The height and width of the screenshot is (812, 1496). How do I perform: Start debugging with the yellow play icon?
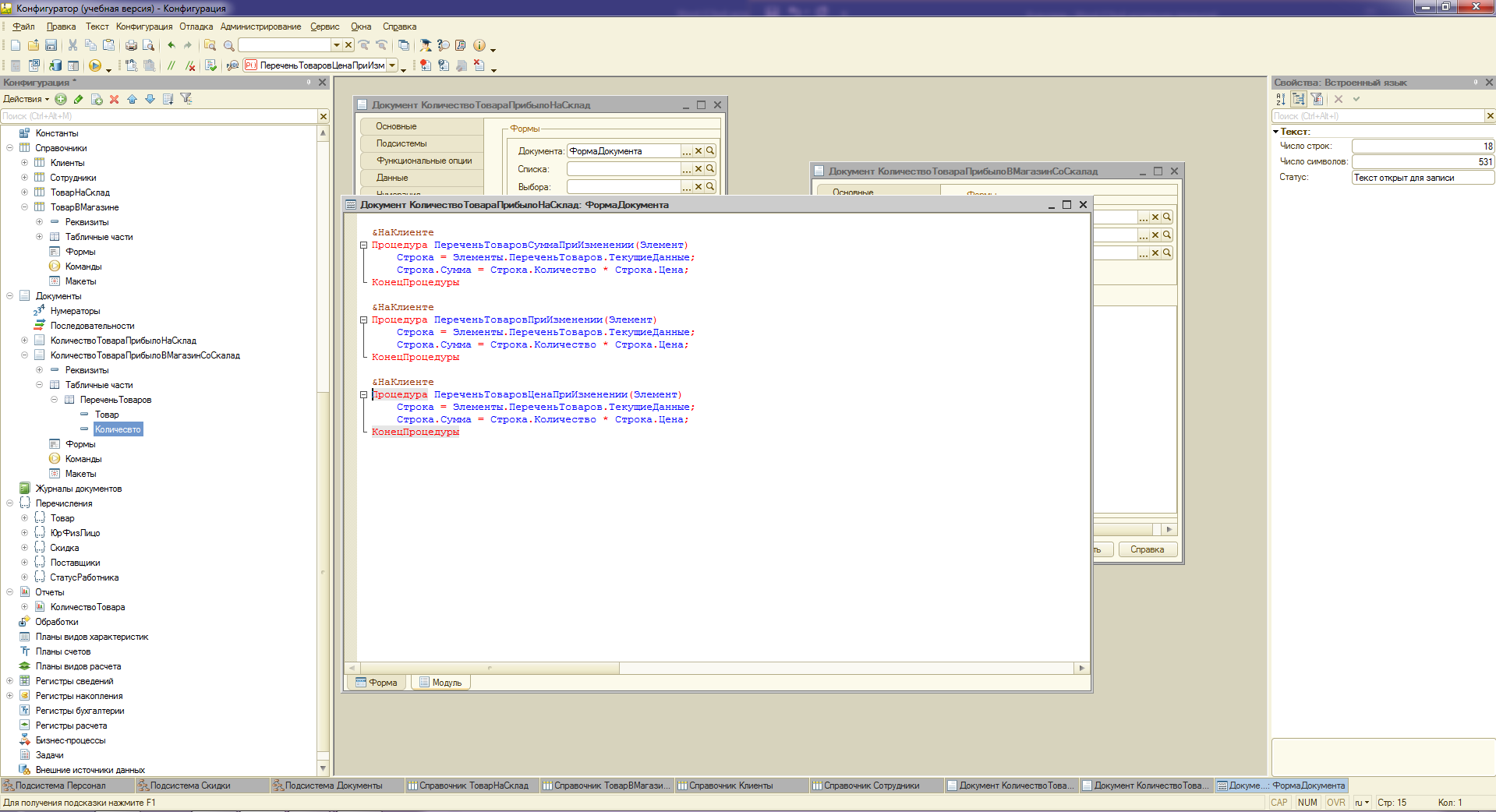pyautogui.click(x=95, y=65)
